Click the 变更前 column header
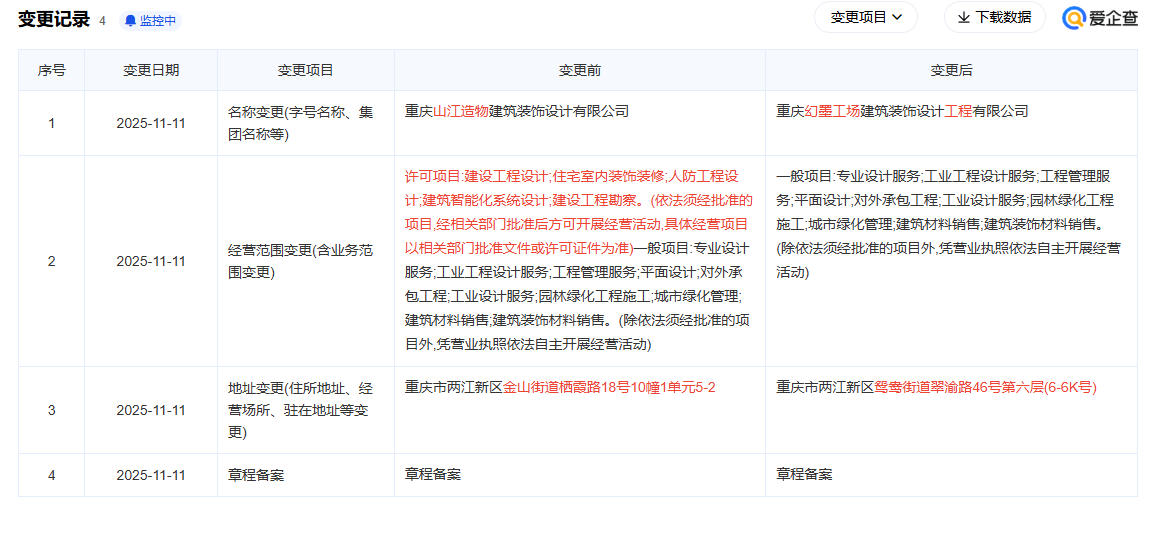 (x=580, y=70)
